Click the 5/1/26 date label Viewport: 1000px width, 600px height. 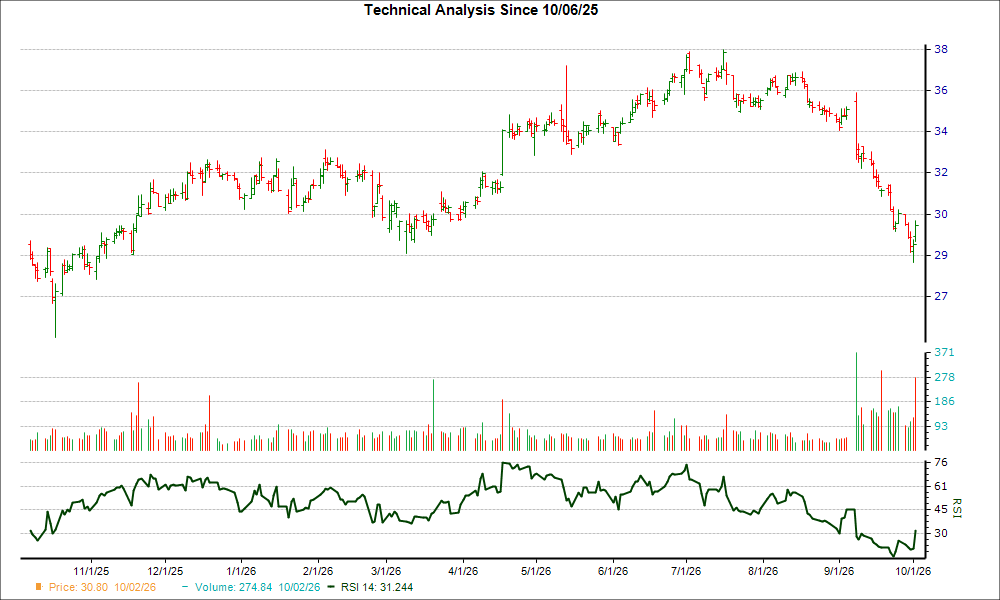[536, 571]
